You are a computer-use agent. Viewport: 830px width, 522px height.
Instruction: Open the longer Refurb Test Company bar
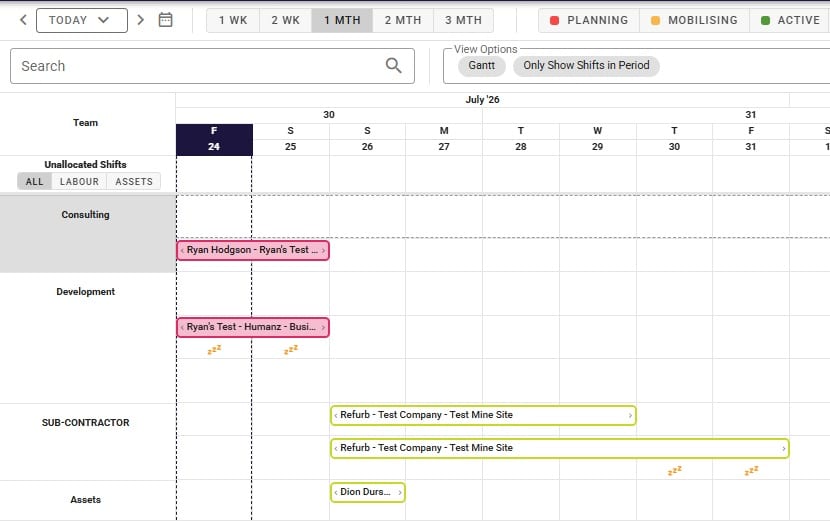tap(560, 448)
